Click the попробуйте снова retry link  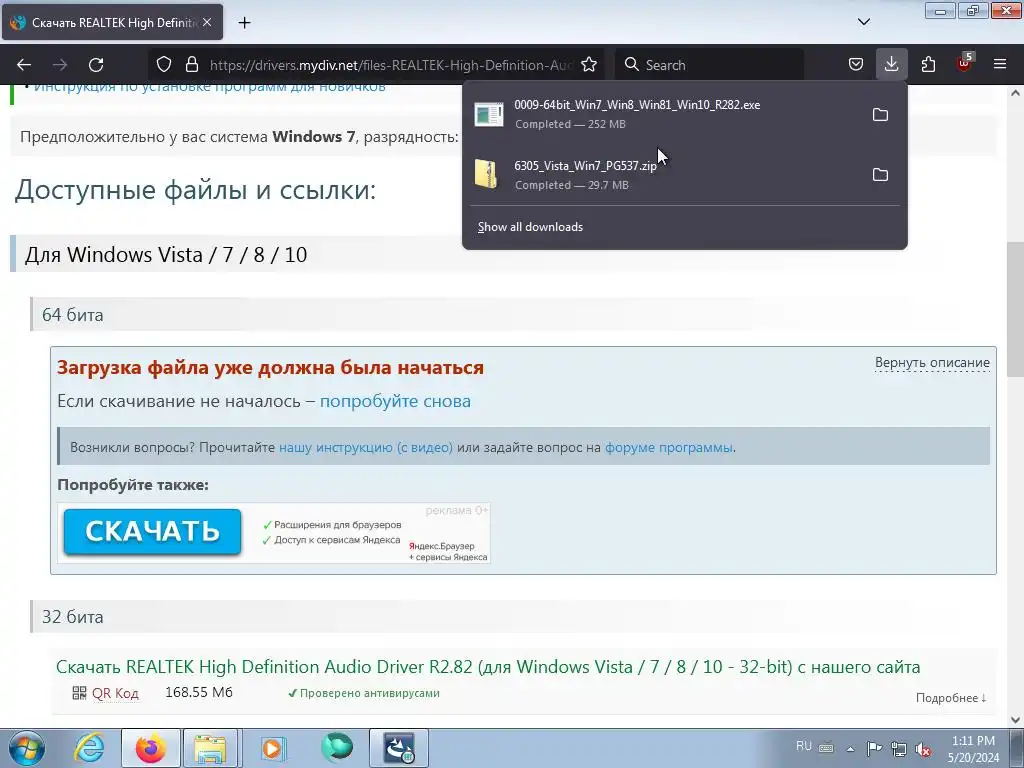[x=395, y=401]
